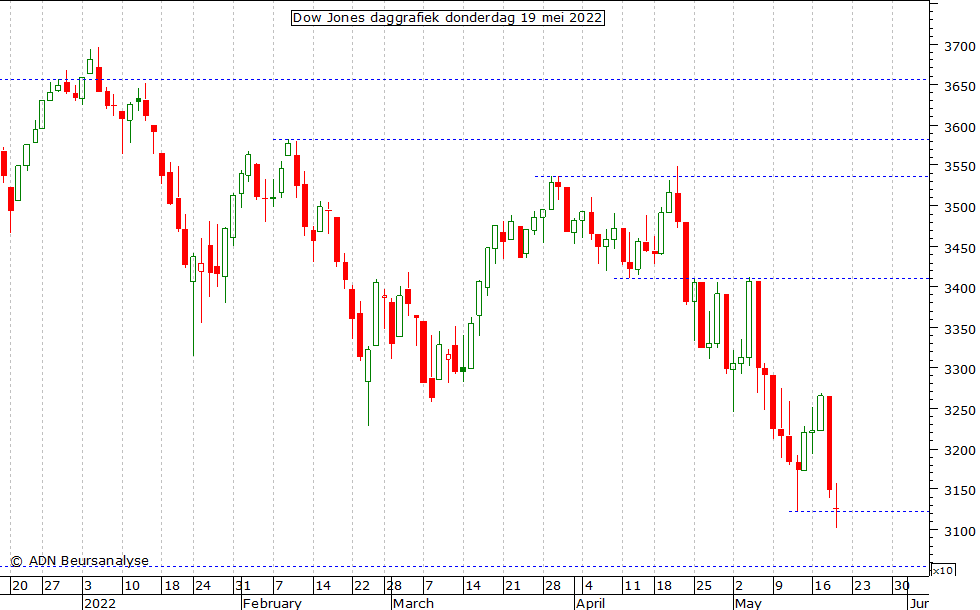
Task: Pick the date label '20' on the time axis
Action: [x=19, y=586]
